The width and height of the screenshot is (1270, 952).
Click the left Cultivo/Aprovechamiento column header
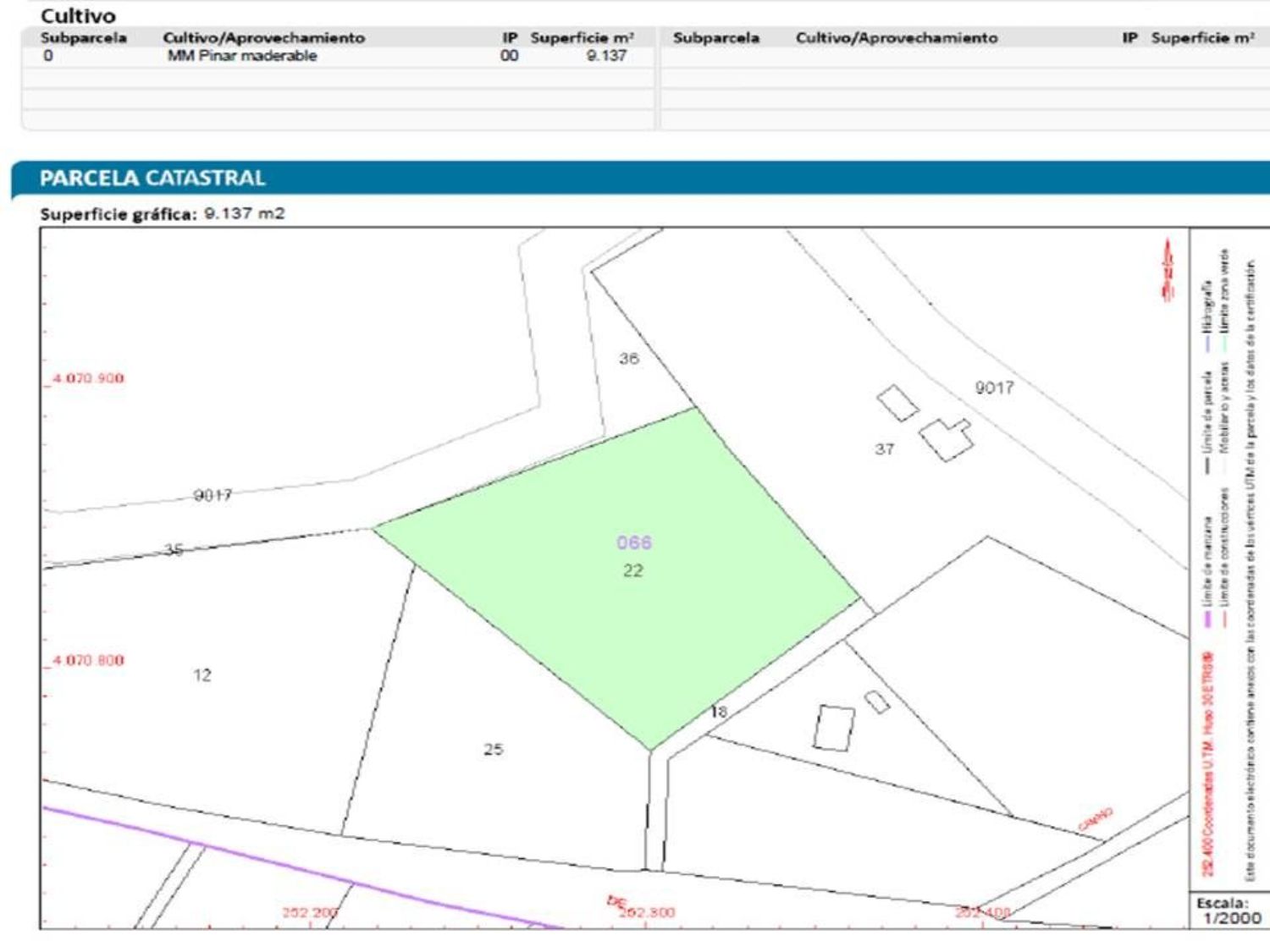click(263, 37)
